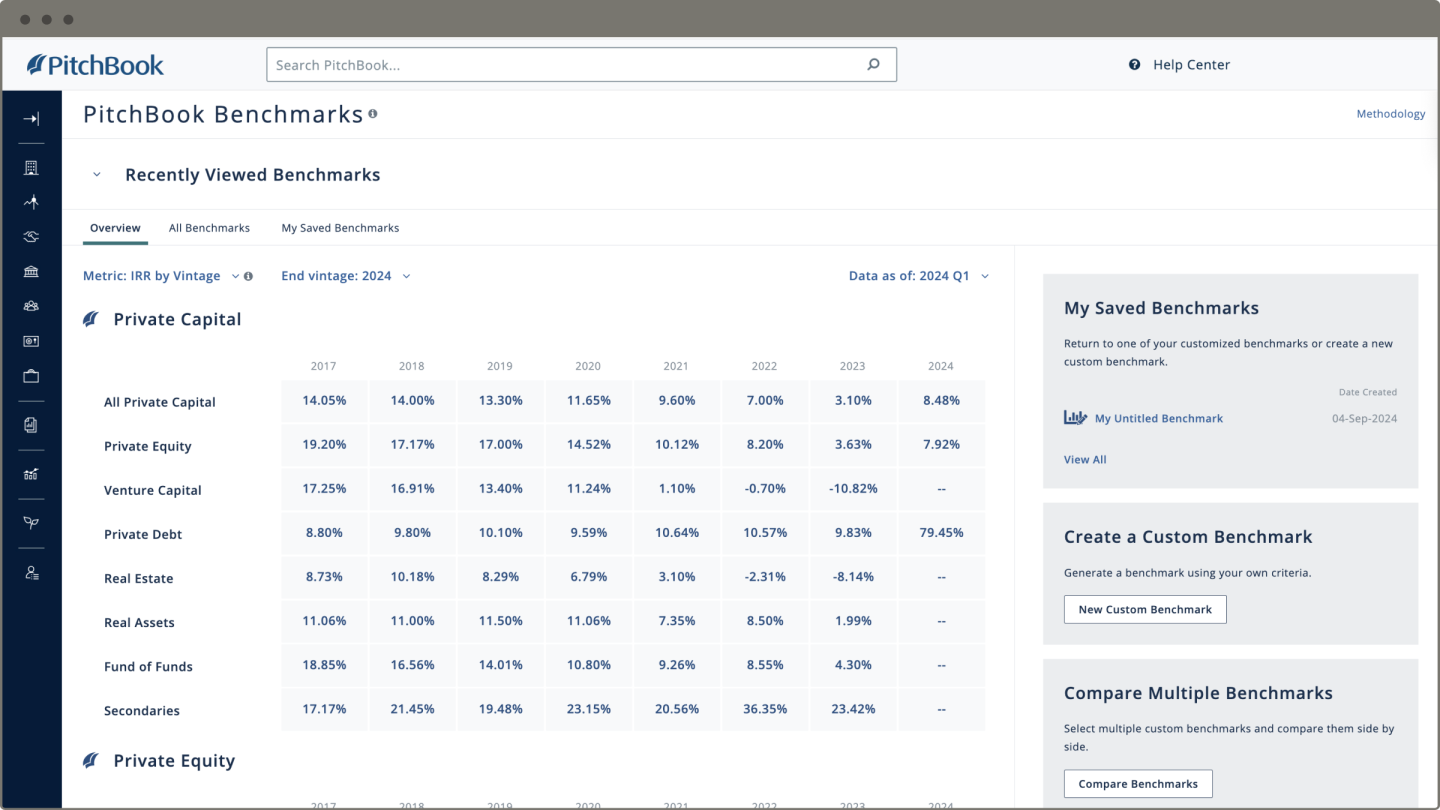The height and width of the screenshot is (810, 1440).
Task: Click Private Equity 2017 value 19.20%
Action: [x=324, y=444]
